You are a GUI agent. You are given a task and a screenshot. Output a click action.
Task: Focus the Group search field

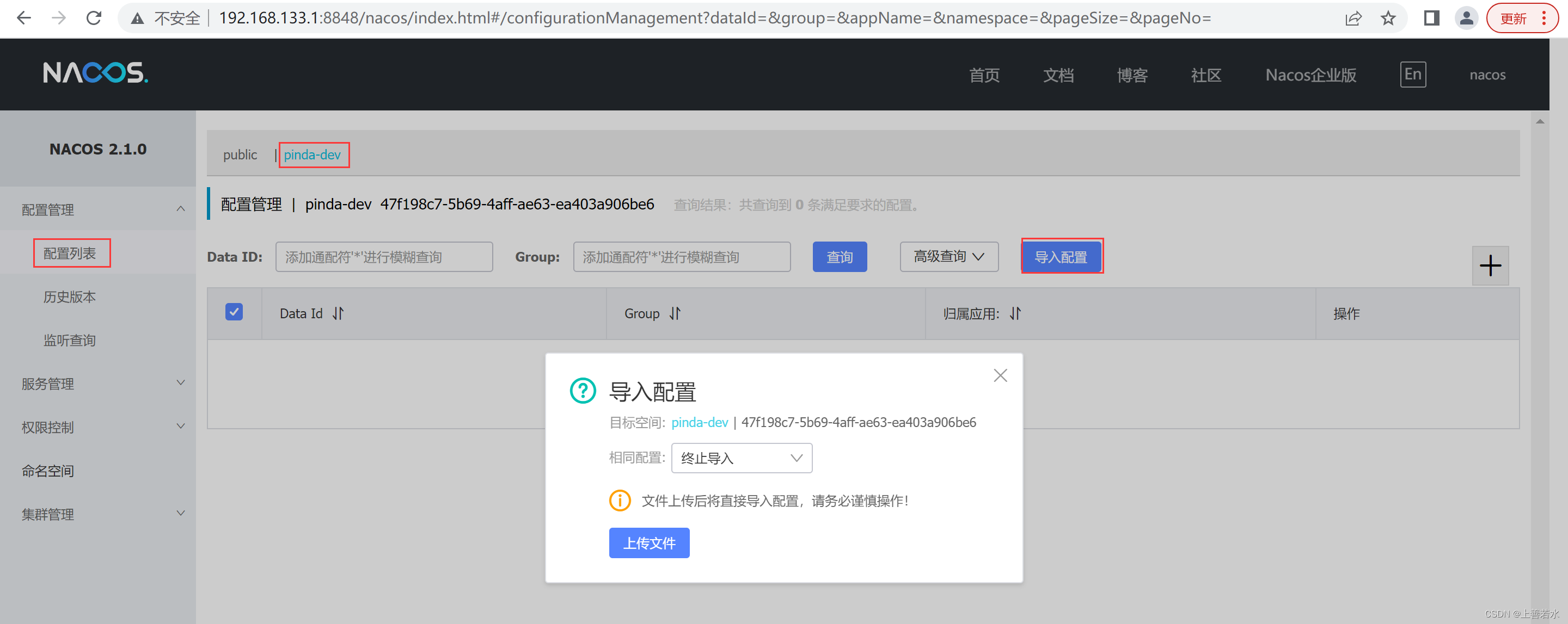click(682, 257)
